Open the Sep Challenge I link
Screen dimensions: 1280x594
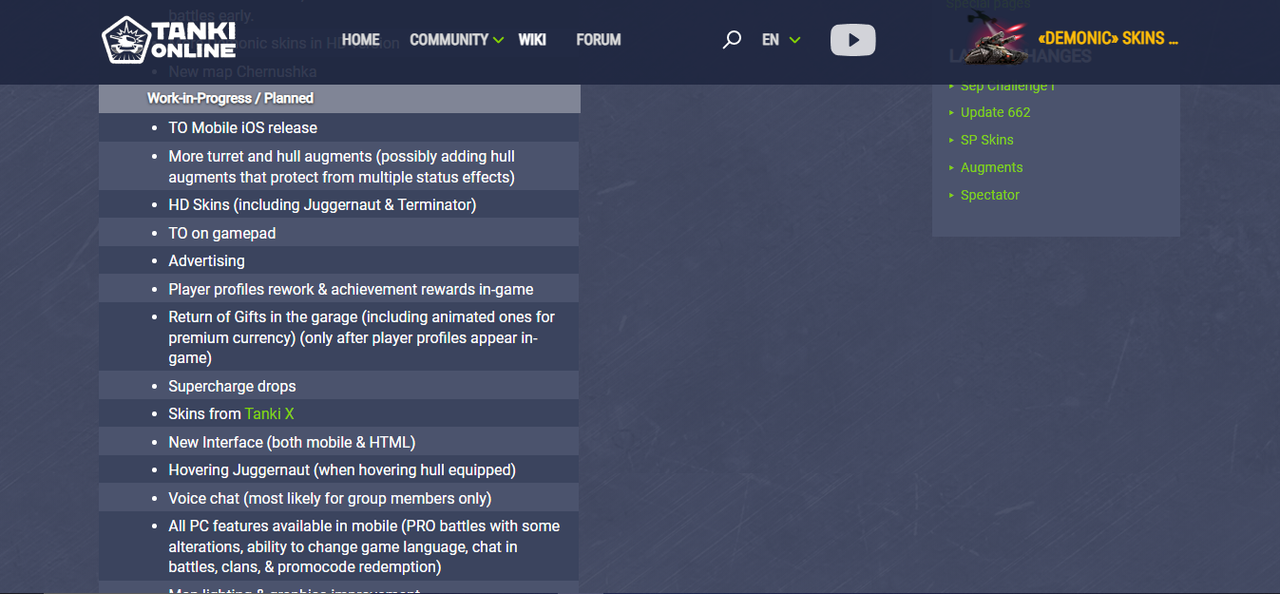coord(1007,86)
